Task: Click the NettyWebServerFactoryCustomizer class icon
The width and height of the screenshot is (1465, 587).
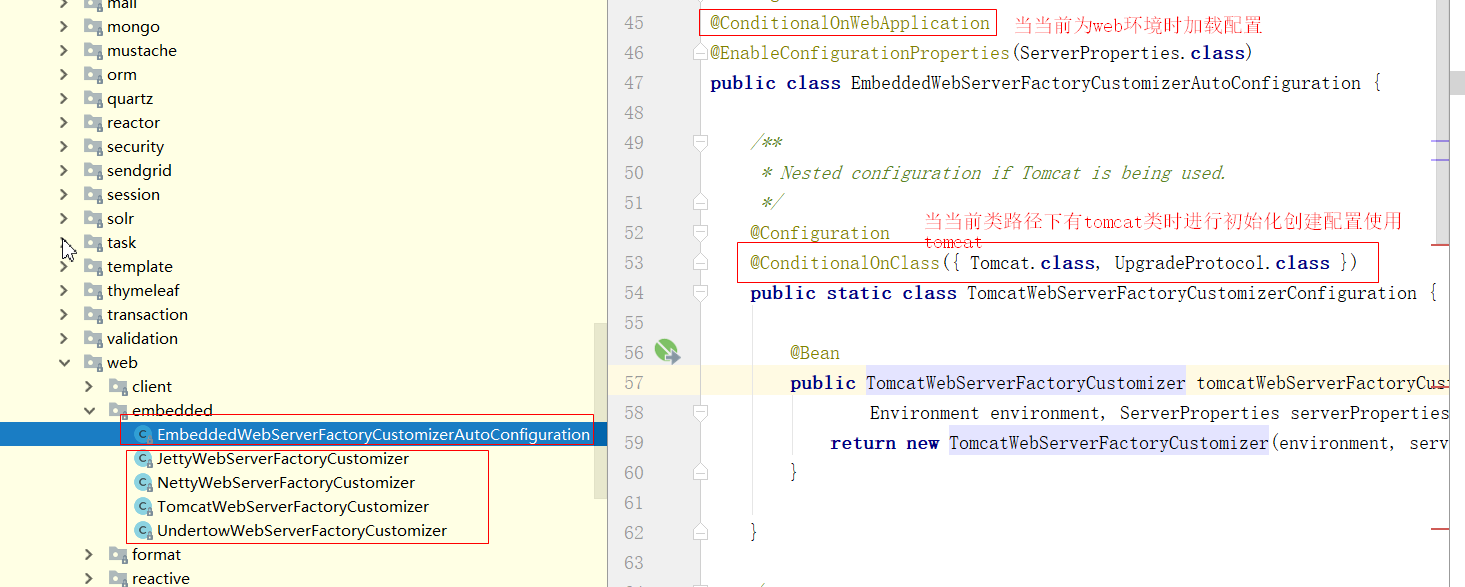Action: click(x=144, y=483)
